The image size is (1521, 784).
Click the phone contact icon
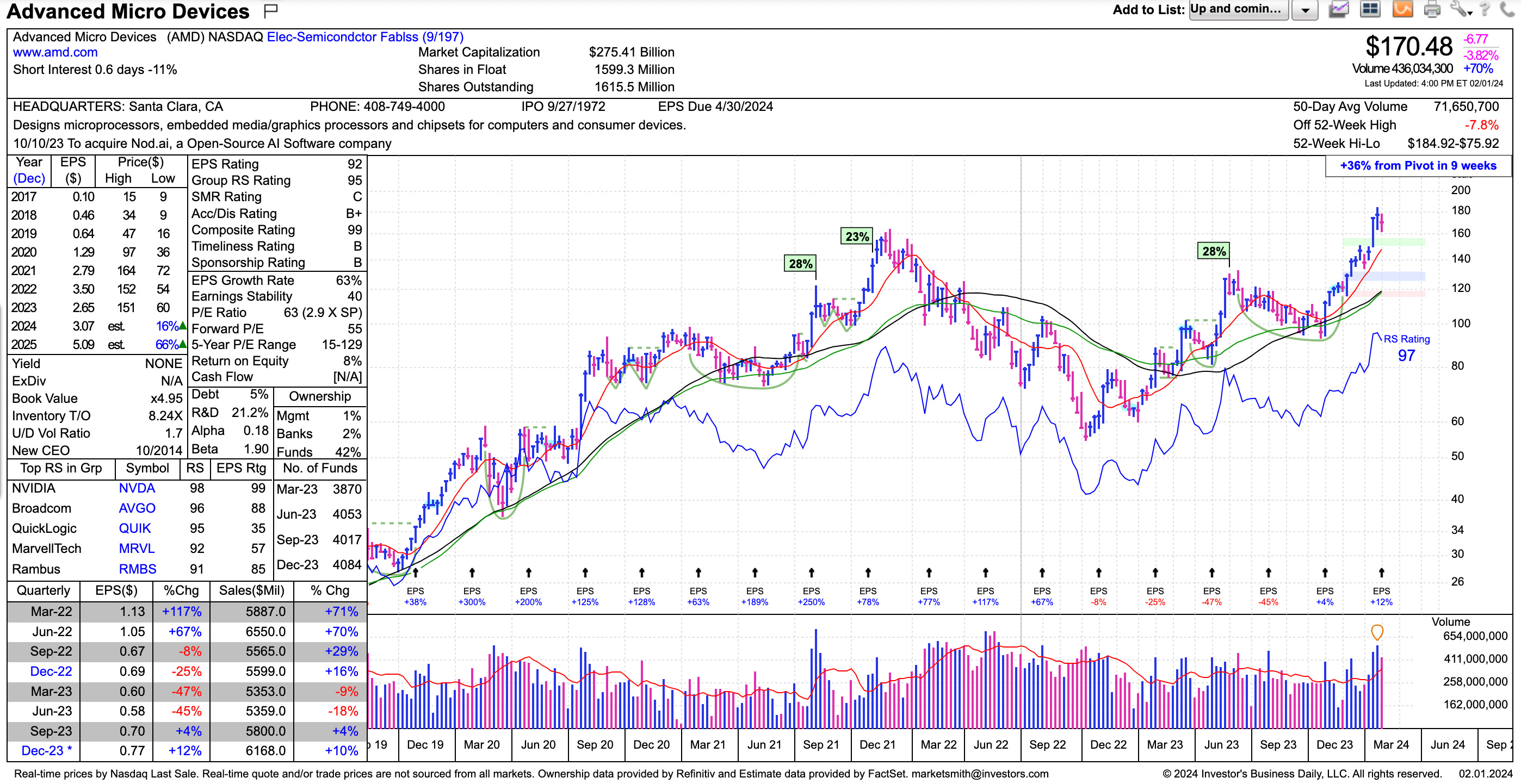[1507, 9]
